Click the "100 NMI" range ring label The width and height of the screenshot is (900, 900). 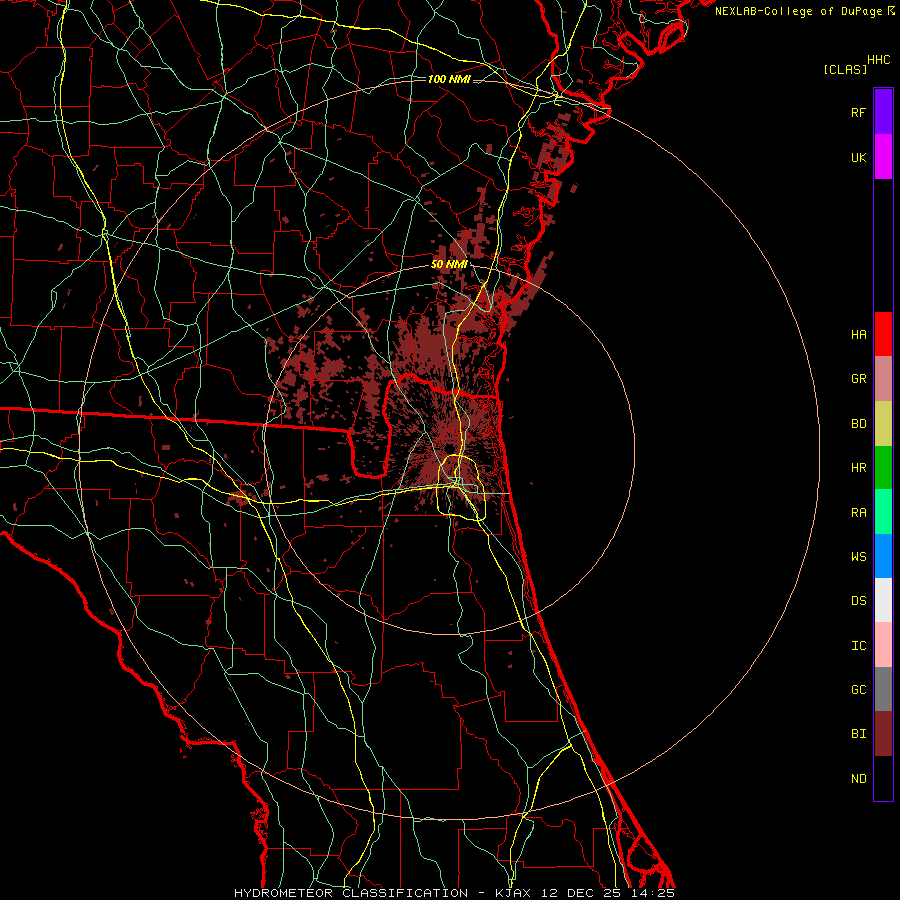click(x=449, y=79)
